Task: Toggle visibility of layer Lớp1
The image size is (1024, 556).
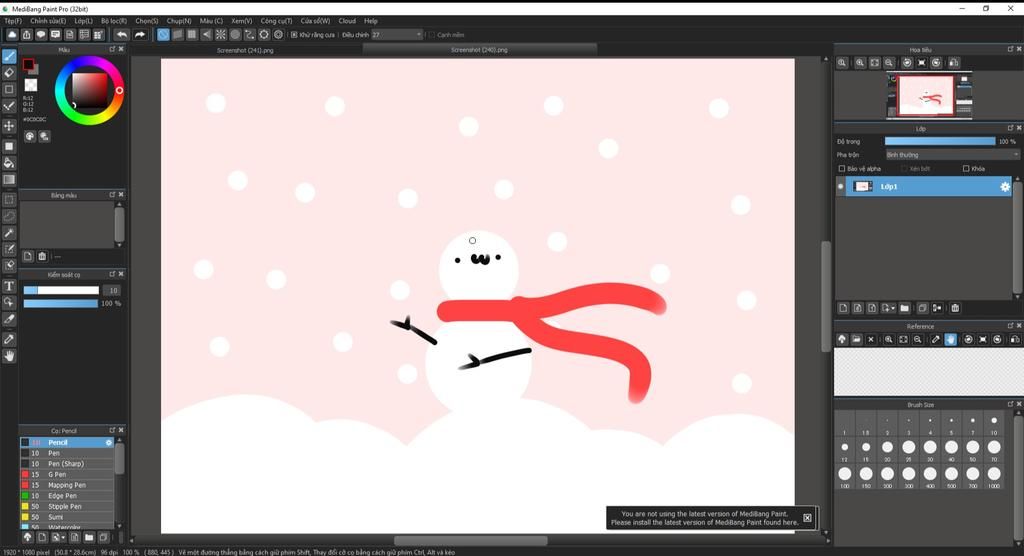Action: pyautogui.click(x=840, y=187)
